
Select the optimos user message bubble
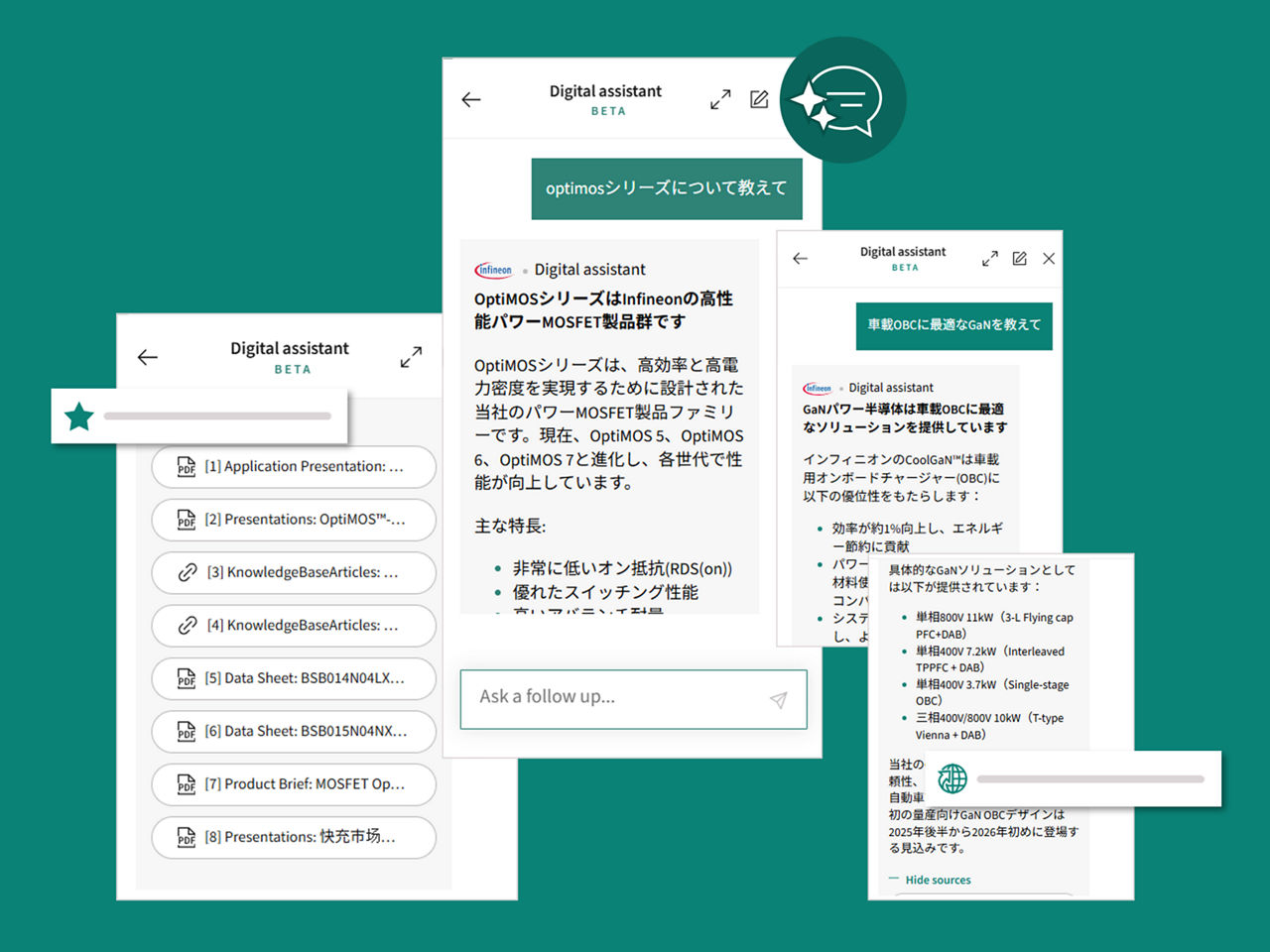(666, 188)
